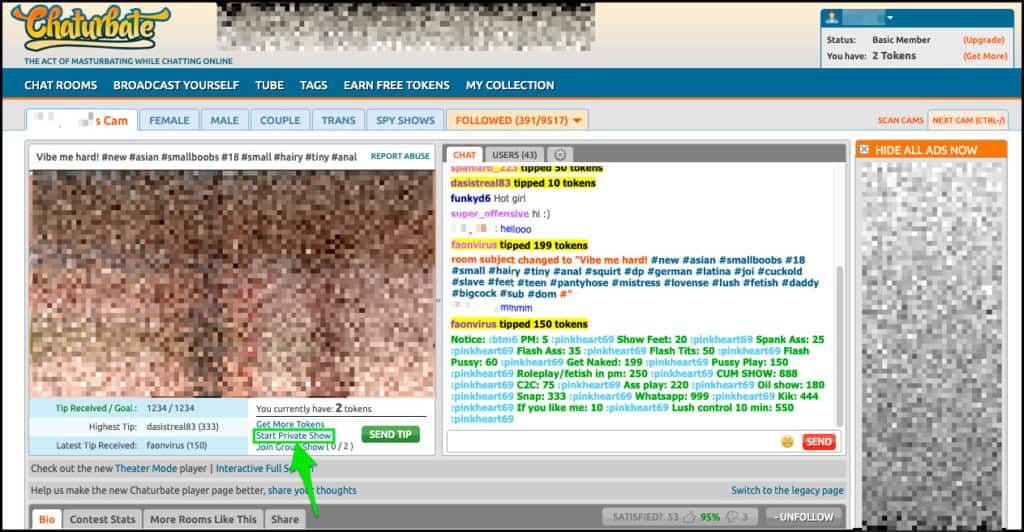The height and width of the screenshot is (532, 1024).
Task: Open More Rooms Like This tab
Action: [203, 520]
